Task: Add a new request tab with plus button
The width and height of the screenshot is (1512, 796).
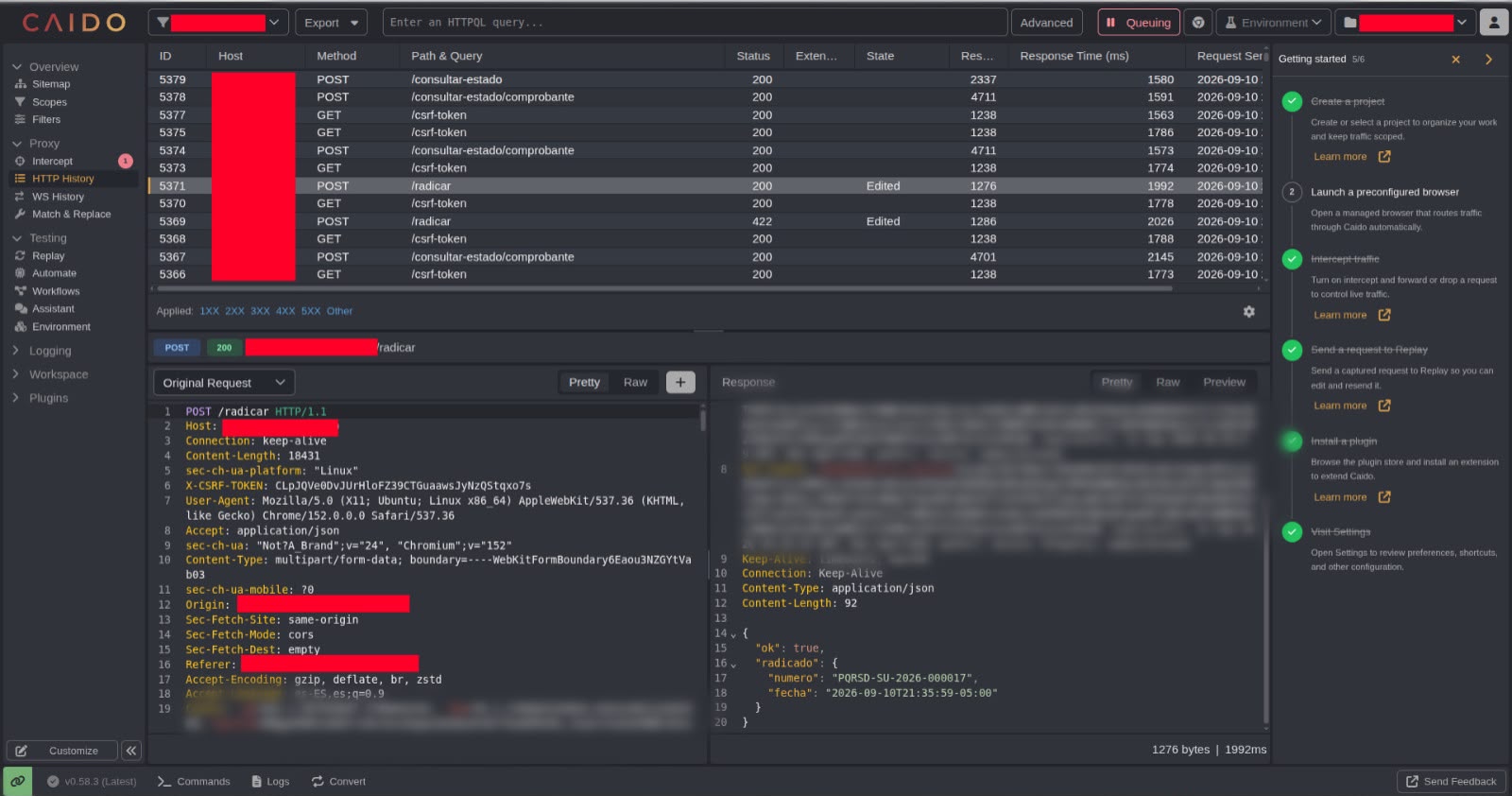Action: [680, 383]
